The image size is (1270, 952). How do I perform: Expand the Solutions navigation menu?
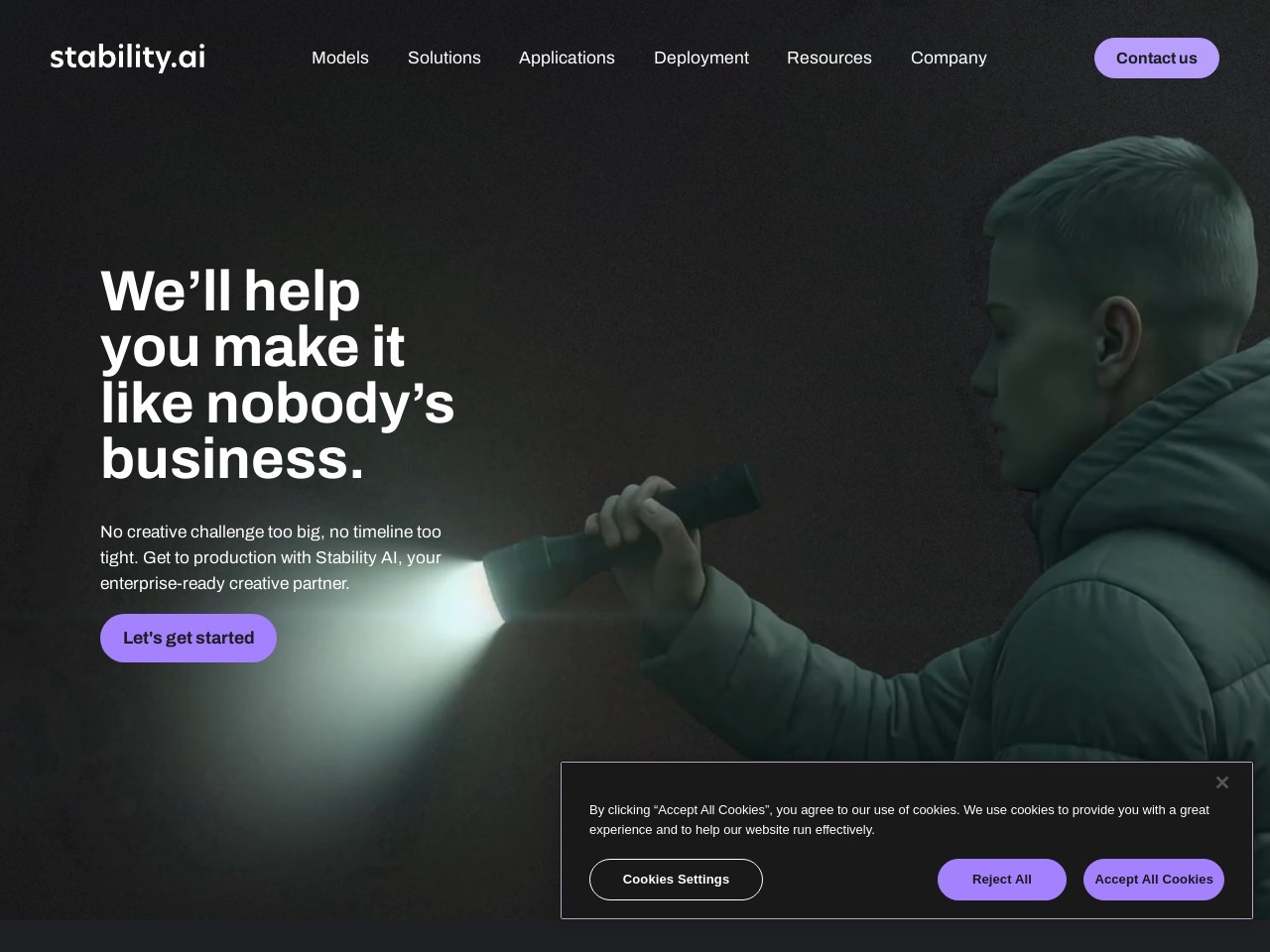tap(444, 58)
